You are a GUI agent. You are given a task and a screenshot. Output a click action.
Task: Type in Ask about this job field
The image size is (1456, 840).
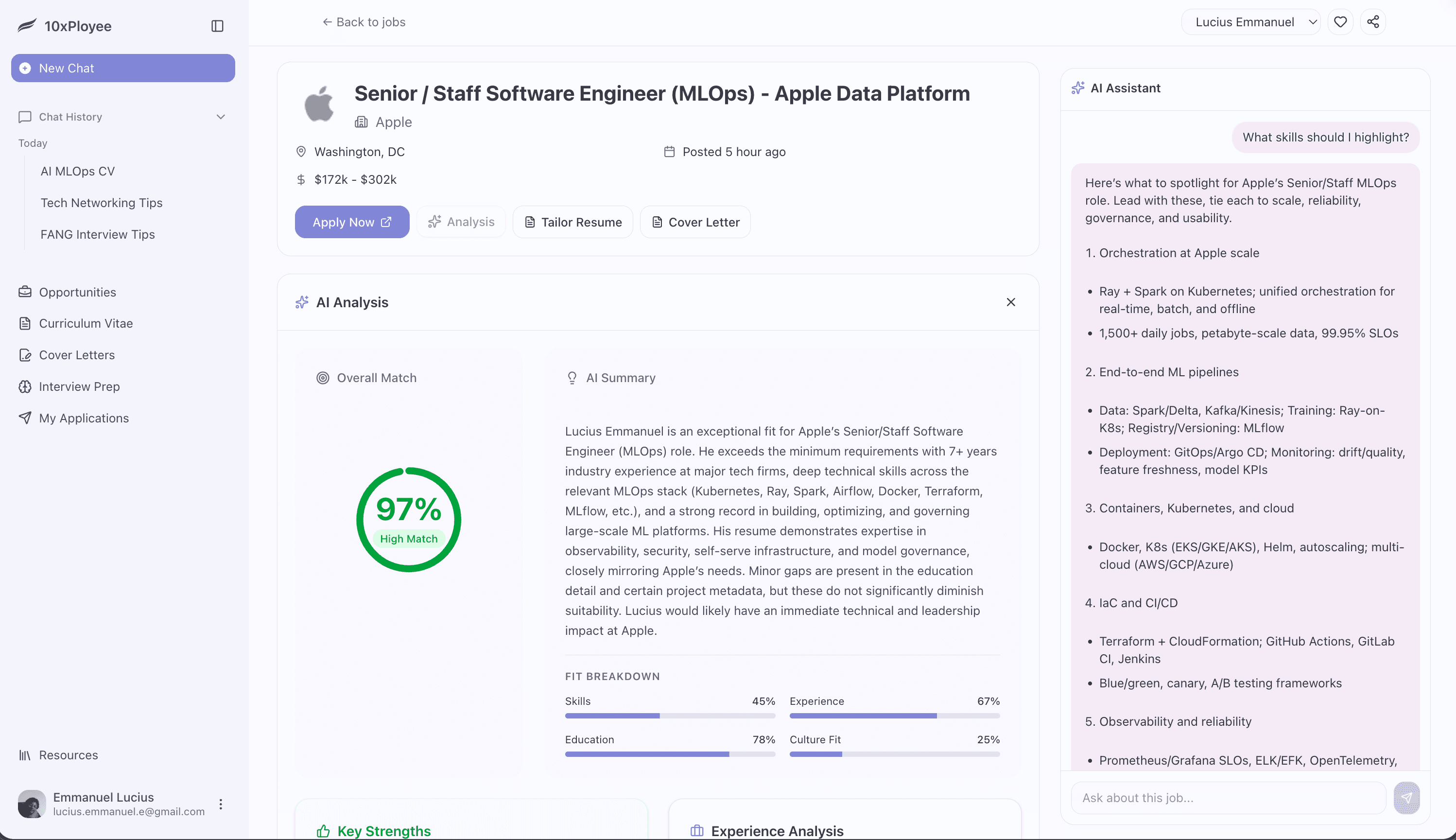coord(1228,798)
